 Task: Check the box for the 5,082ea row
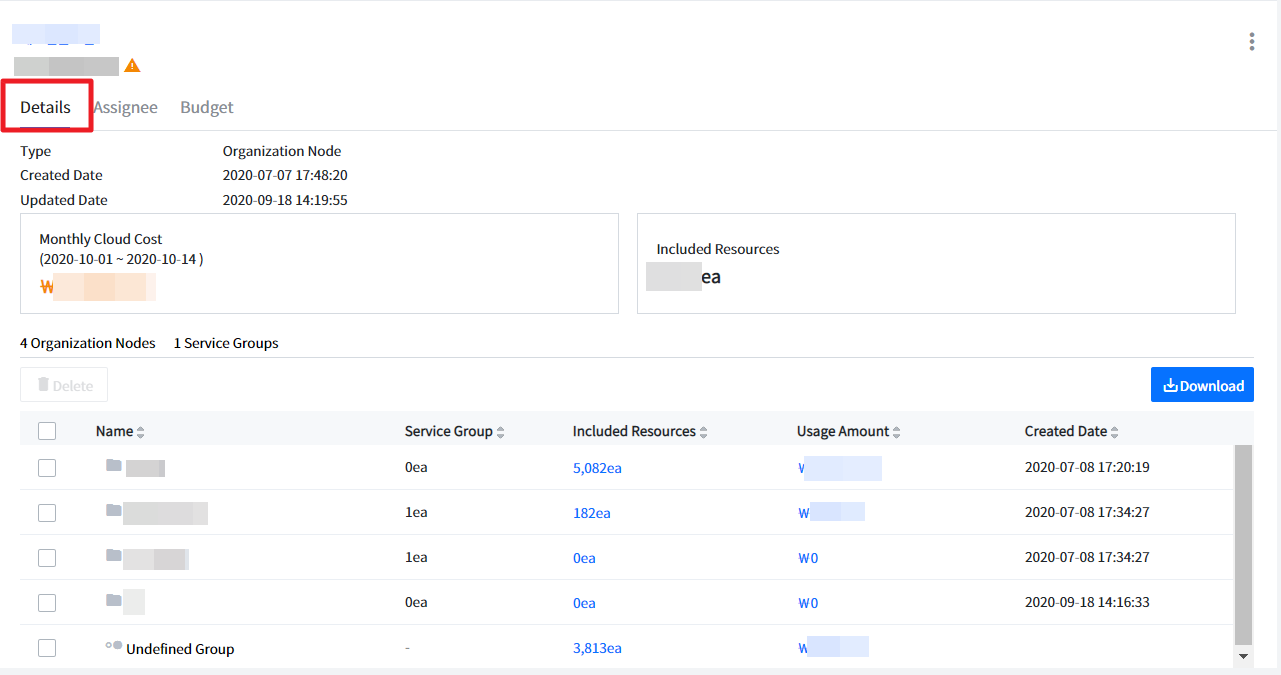click(47, 468)
